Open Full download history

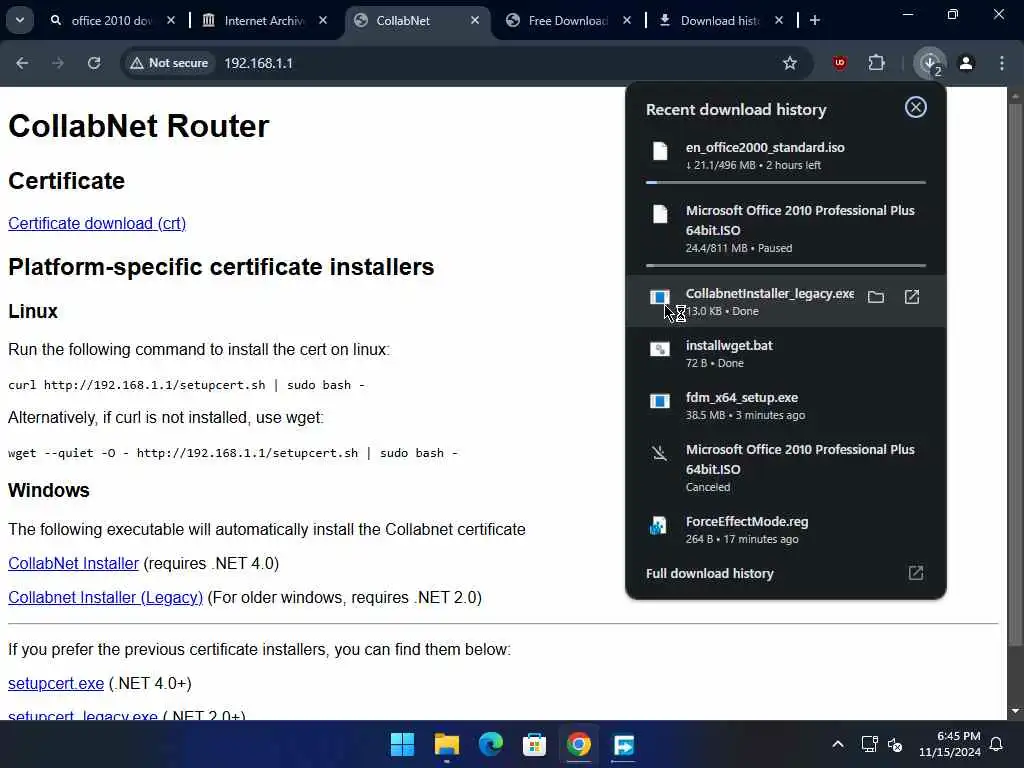tap(786, 573)
